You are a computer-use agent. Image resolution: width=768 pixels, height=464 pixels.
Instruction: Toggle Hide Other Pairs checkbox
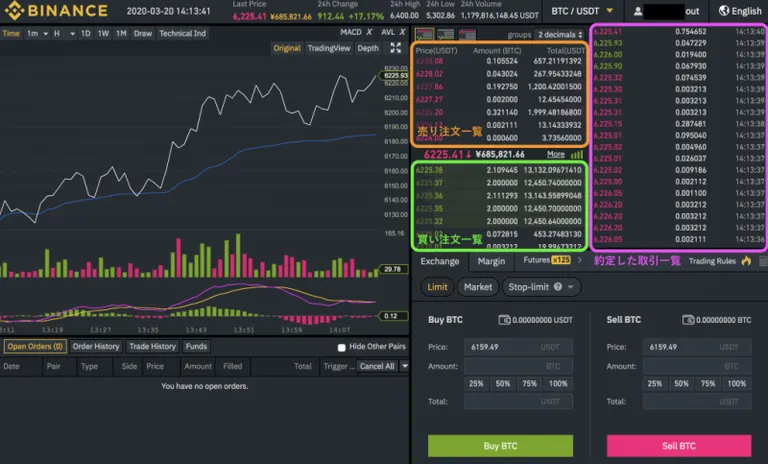click(341, 347)
